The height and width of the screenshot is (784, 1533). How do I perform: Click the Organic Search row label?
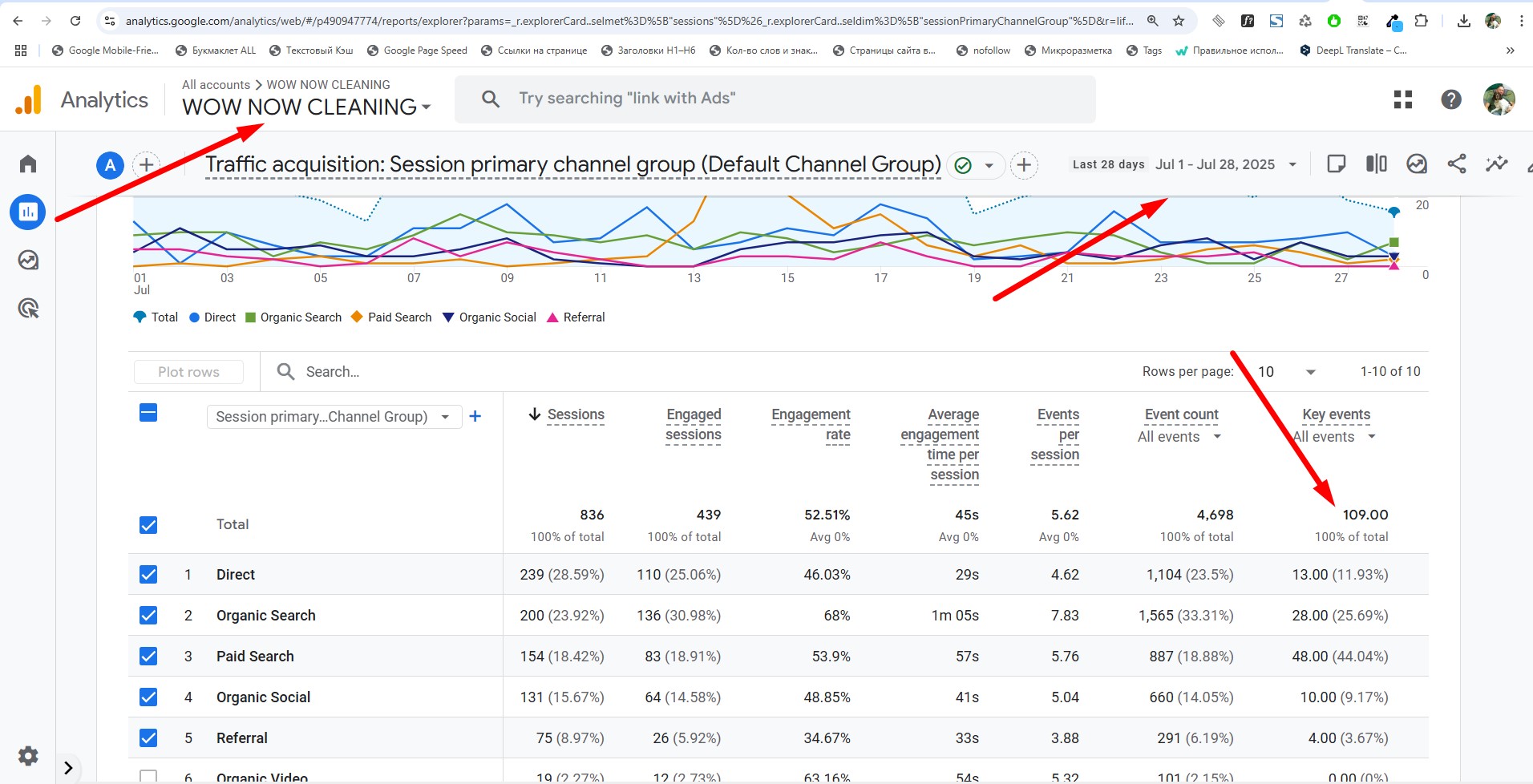(x=265, y=616)
